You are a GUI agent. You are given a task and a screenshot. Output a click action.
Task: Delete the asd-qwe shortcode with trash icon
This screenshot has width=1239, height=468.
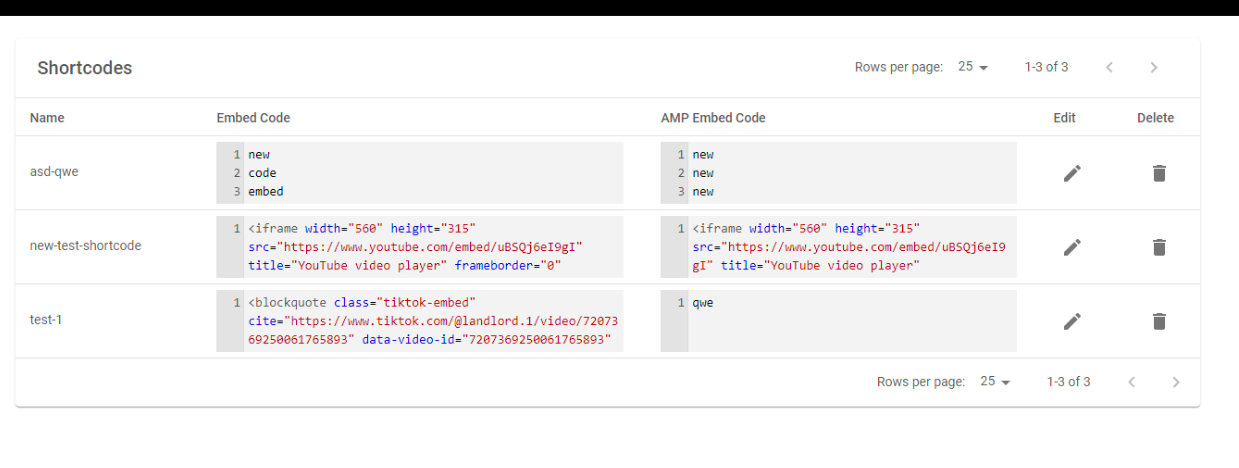(x=1159, y=173)
